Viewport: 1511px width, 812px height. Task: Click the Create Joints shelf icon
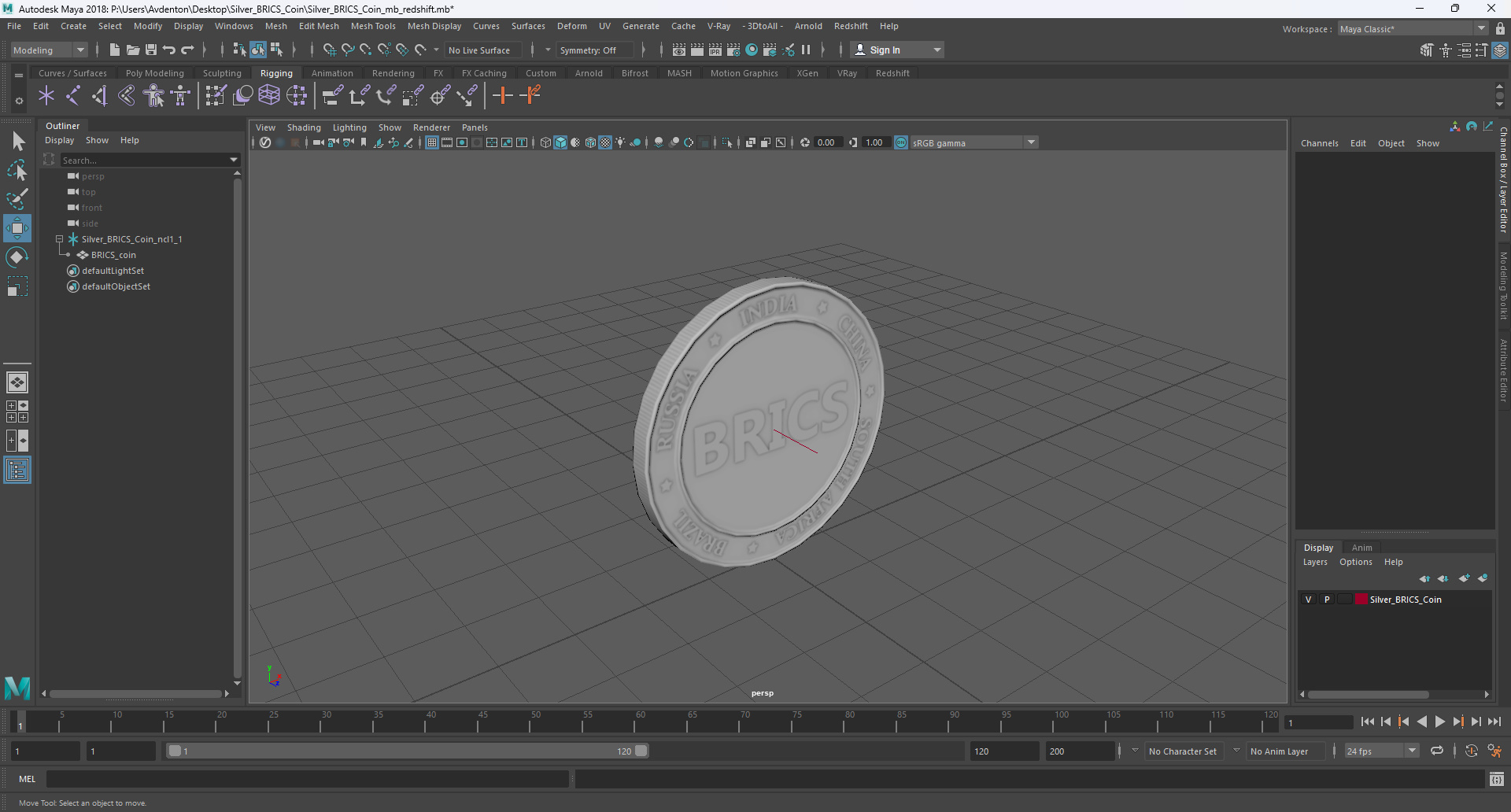73,96
